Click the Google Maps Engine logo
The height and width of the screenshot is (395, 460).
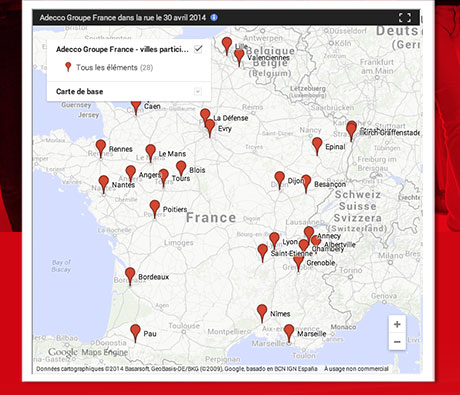click(x=88, y=352)
